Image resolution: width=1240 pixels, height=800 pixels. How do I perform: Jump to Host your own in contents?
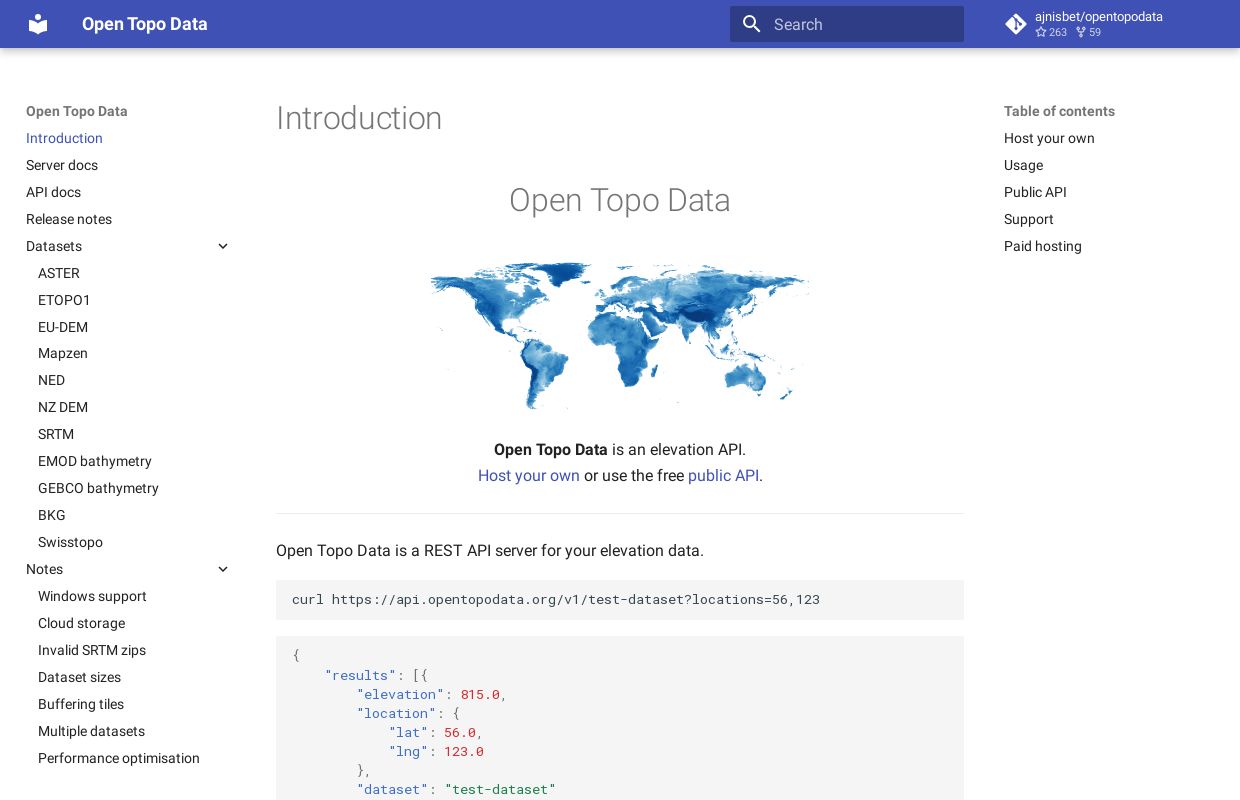[1049, 138]
